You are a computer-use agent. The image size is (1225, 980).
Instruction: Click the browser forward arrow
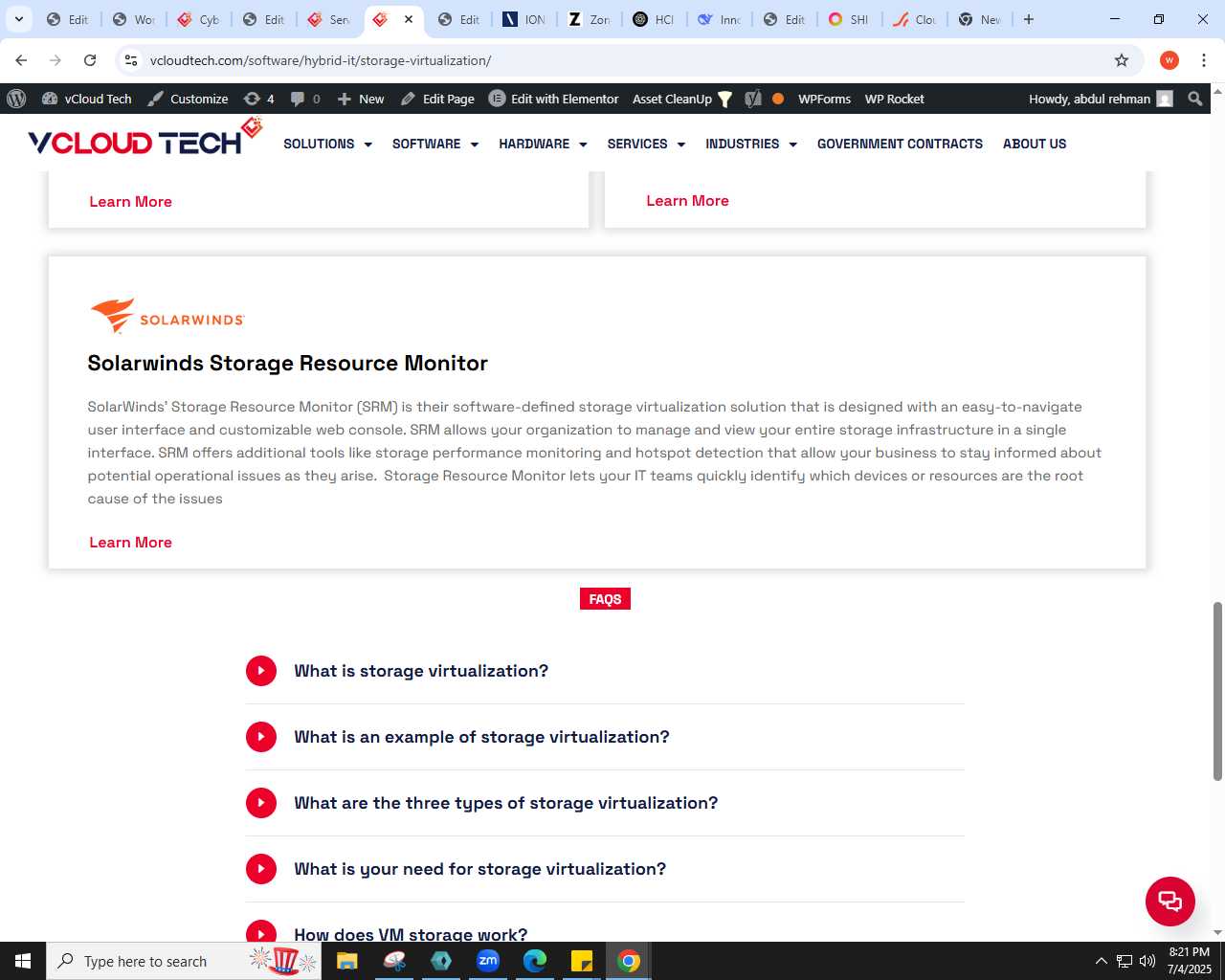[56, 60]
